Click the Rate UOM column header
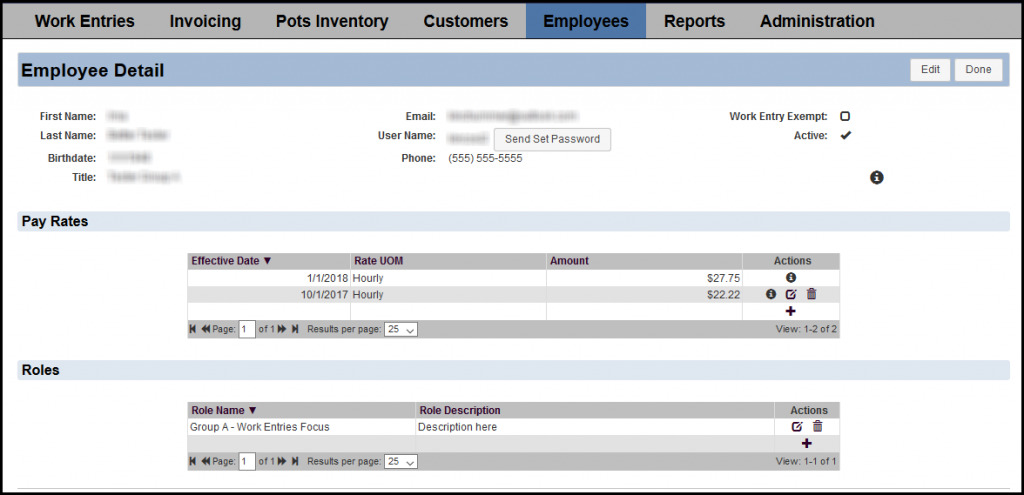 449,261
